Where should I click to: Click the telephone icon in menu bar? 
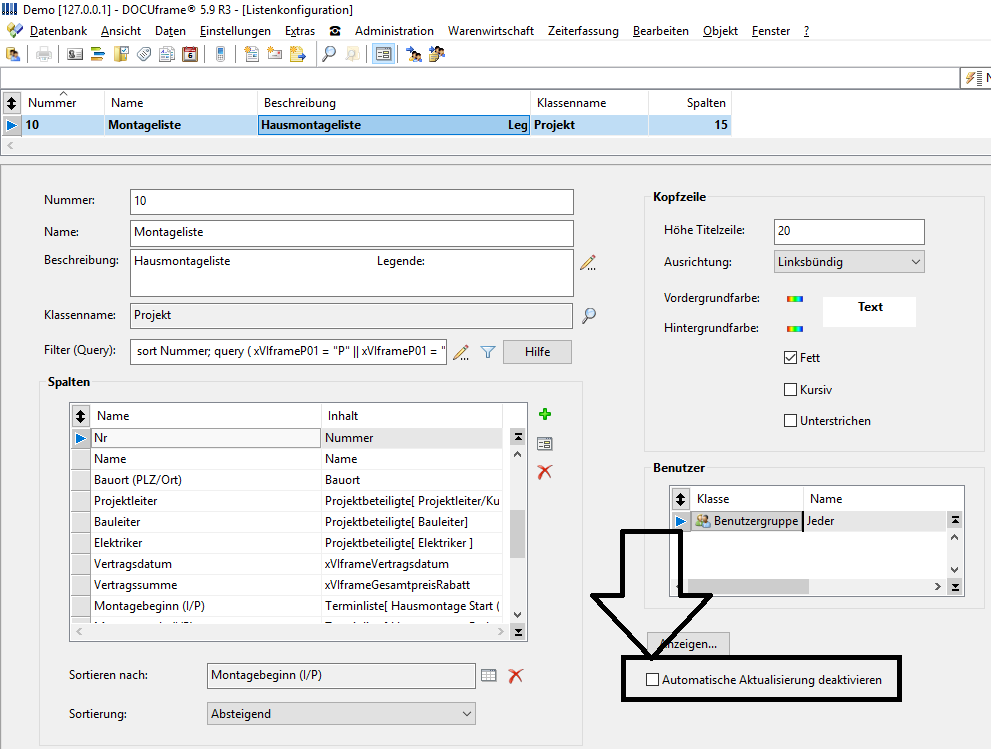(335, 31)
